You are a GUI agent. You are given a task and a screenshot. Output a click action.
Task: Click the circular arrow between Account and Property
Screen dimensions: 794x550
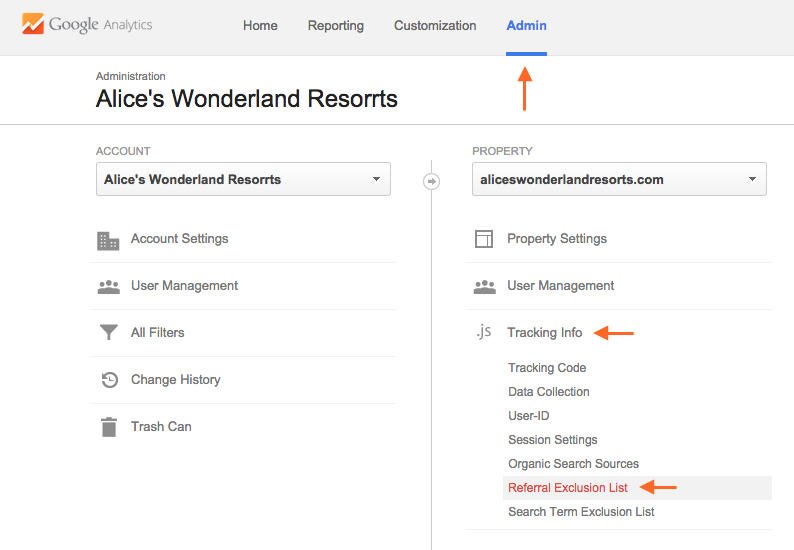[x=431, y=181]
